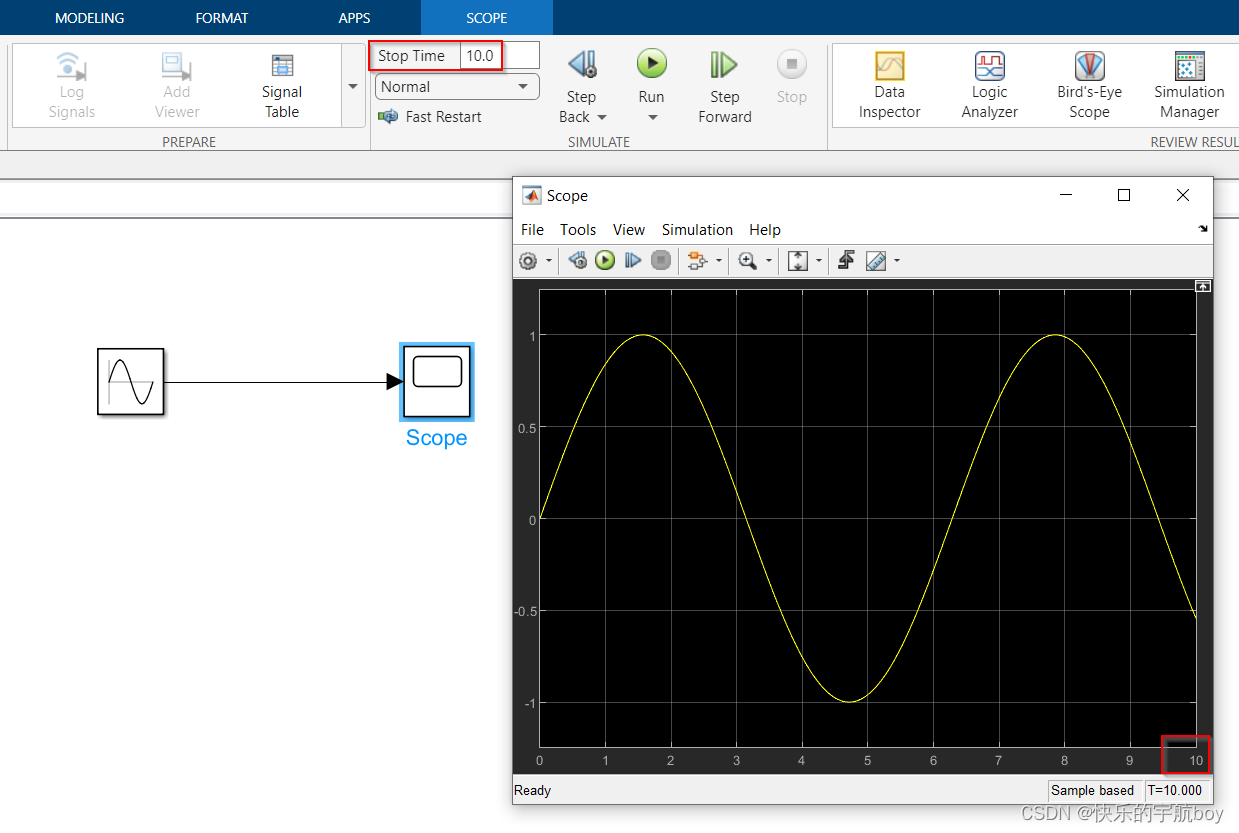Switch to the APPS ribbon tab

pos(354,18)
